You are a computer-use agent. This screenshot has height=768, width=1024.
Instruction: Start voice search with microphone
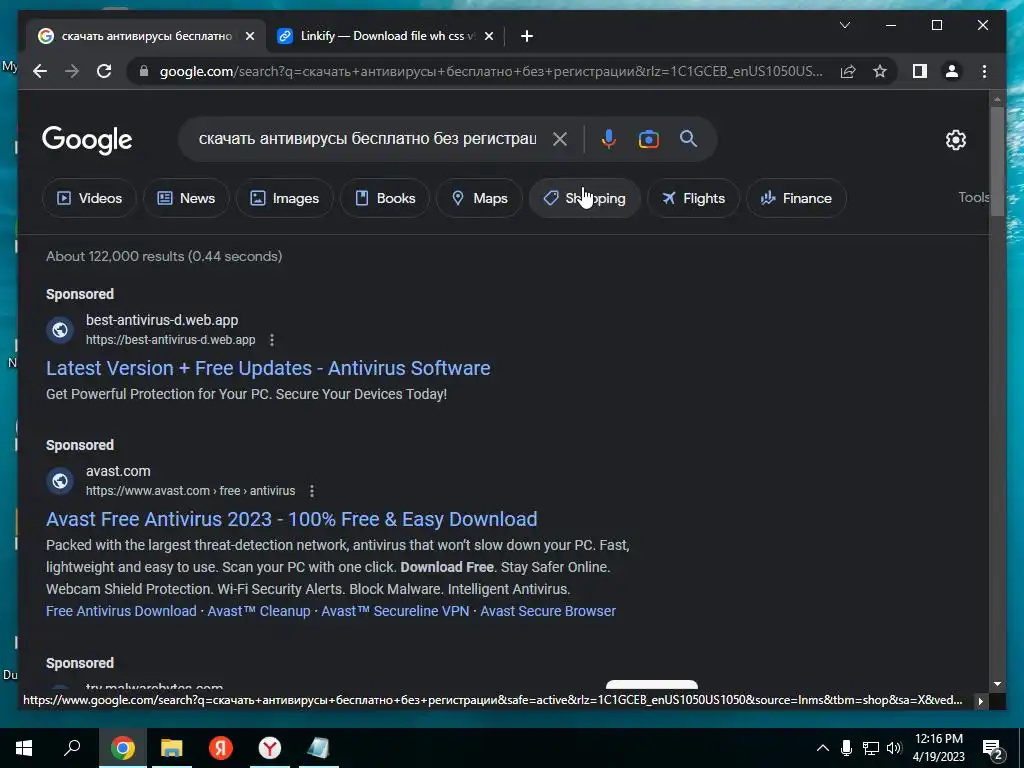coord(609,139)
